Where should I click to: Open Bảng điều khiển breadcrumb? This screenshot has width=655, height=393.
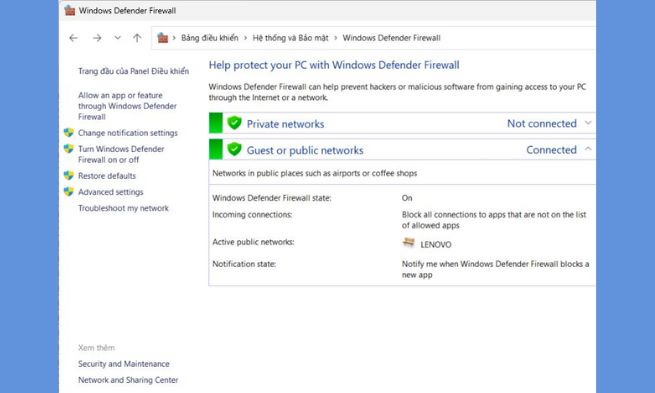pos(209,38)
